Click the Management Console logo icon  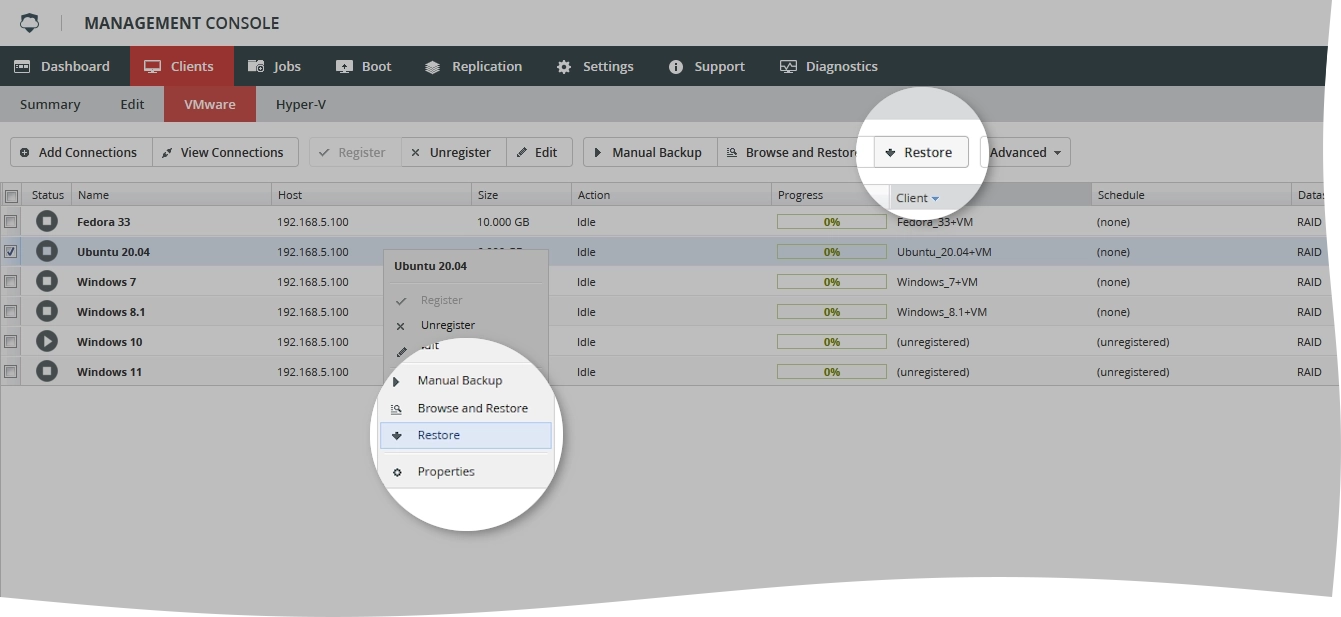point(30,23)
